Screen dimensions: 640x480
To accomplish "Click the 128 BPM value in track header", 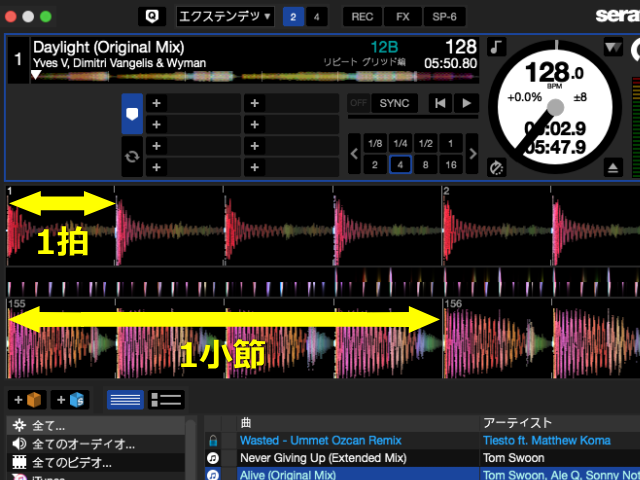I will coord(461,47).
